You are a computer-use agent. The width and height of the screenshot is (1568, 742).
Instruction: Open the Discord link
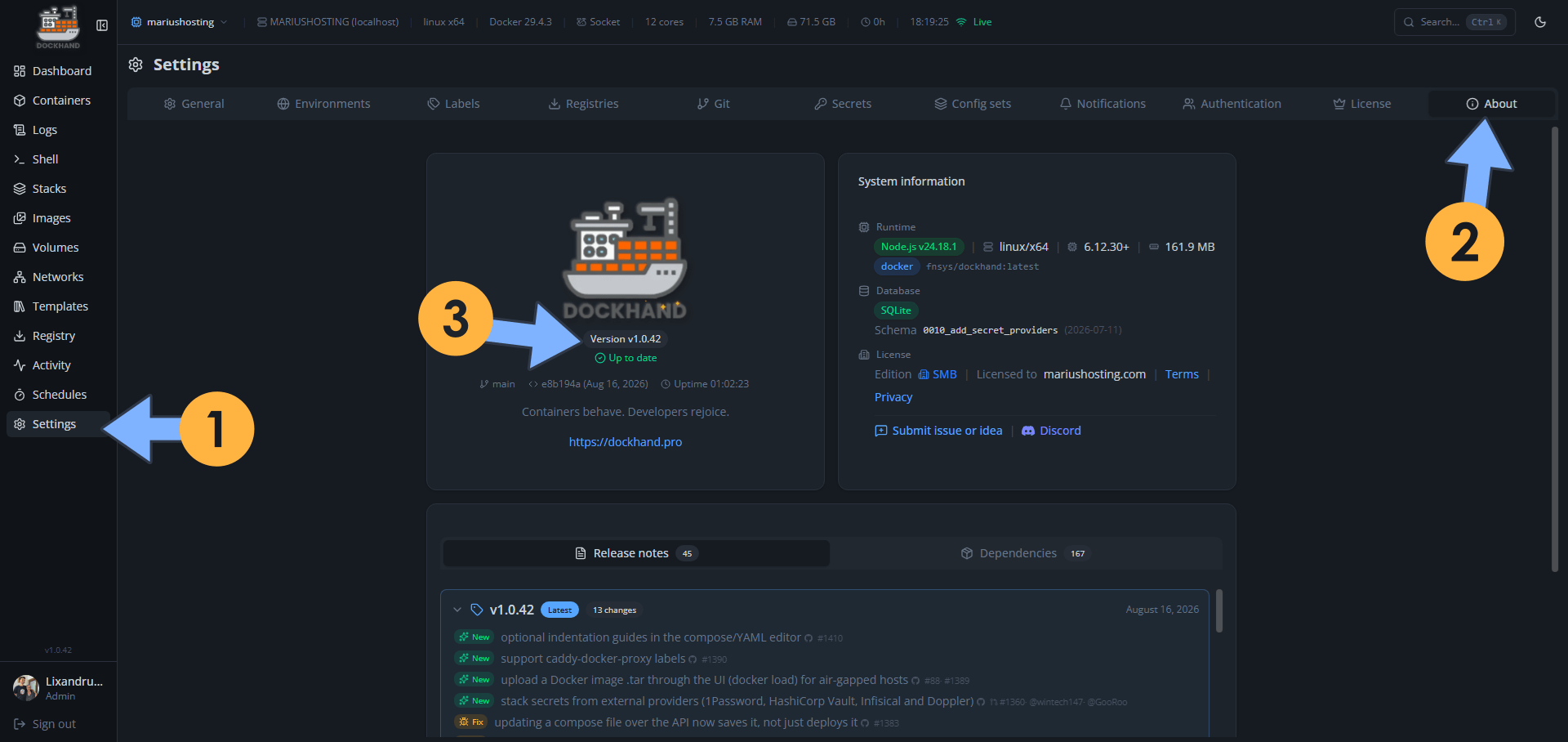click(x=1051, y=431)
